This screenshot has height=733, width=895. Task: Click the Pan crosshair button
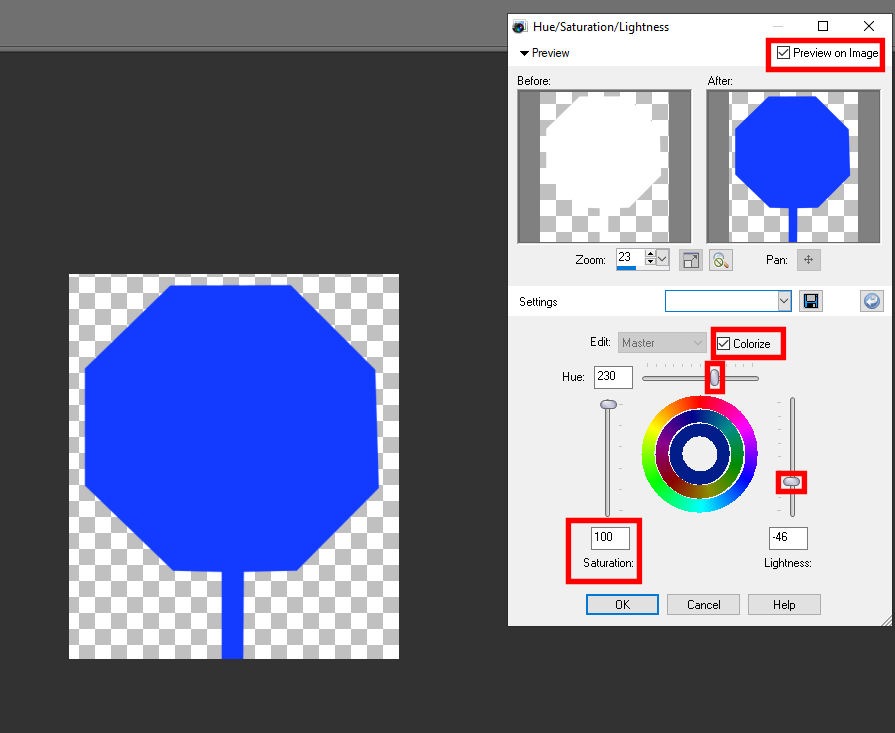click(x=808, y=260)
